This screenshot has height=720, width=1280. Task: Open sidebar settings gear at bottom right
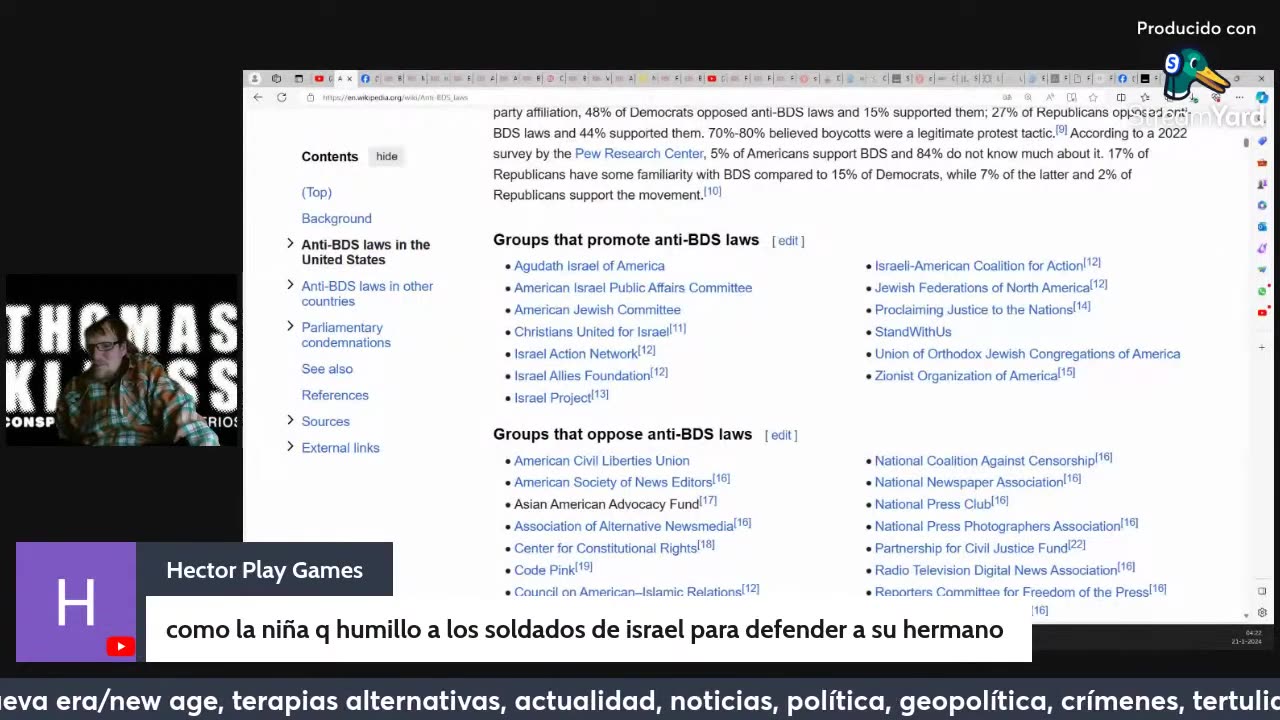click(x=1262, y=613)
